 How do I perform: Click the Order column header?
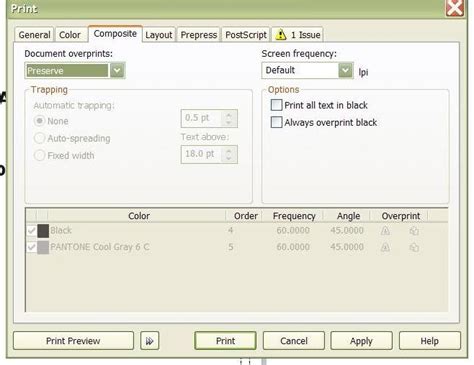pyautogui.click(x=245, y=216)
